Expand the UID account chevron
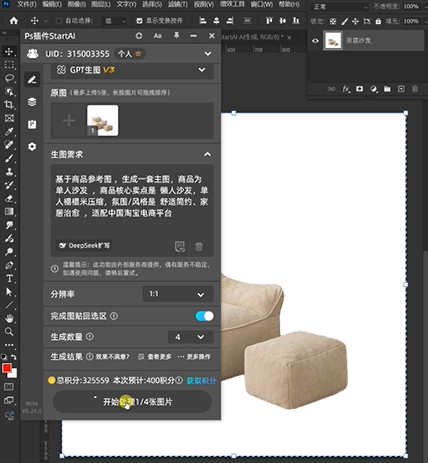This screenshot has width=428, height=463. [208, 54]
